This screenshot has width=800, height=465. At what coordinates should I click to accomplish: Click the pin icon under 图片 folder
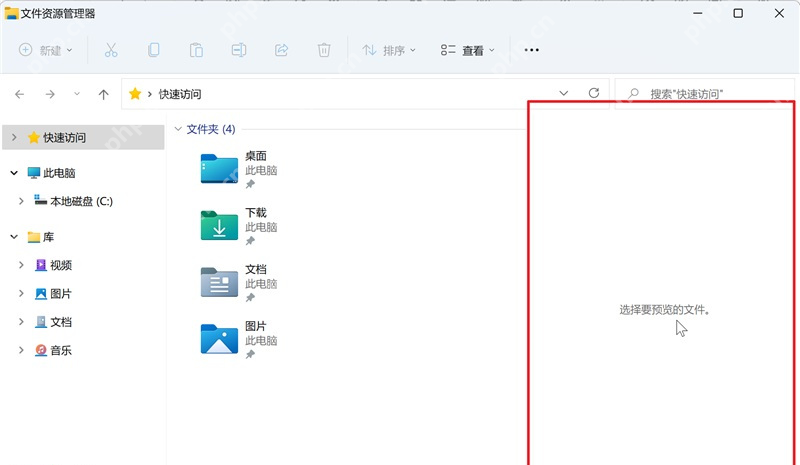pos(250,354)
